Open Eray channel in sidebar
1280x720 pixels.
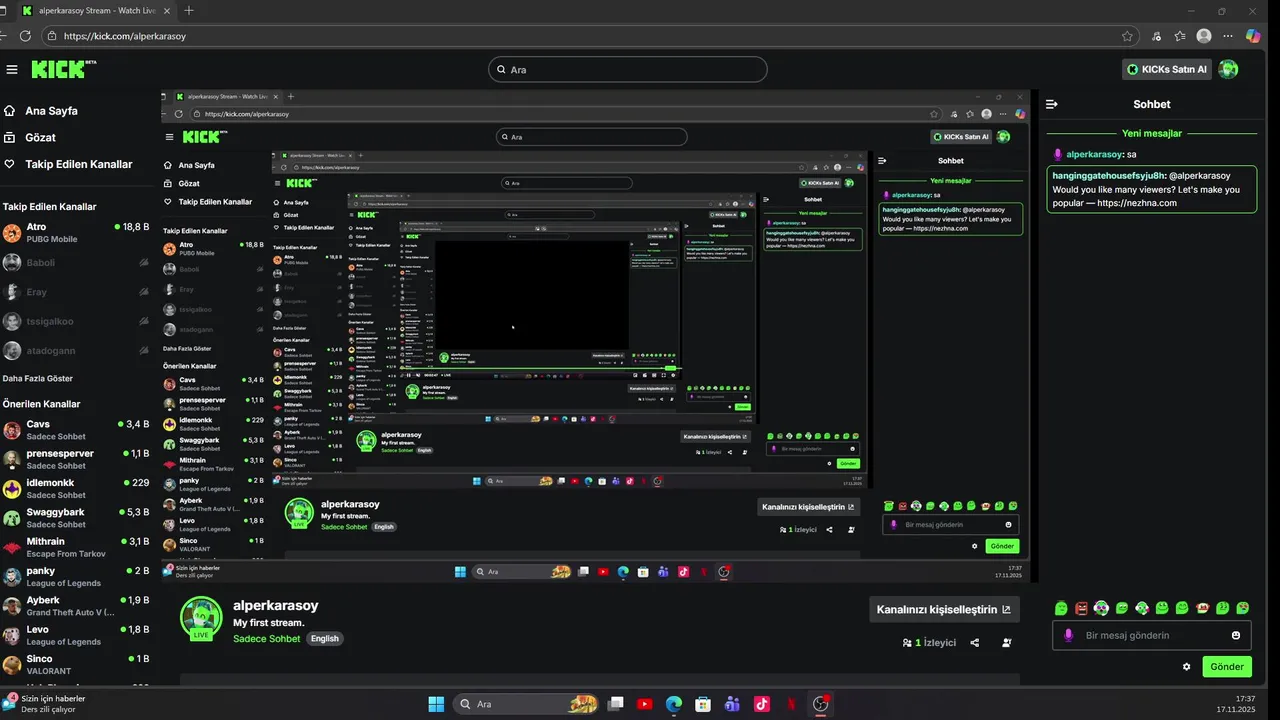point(76,292)
